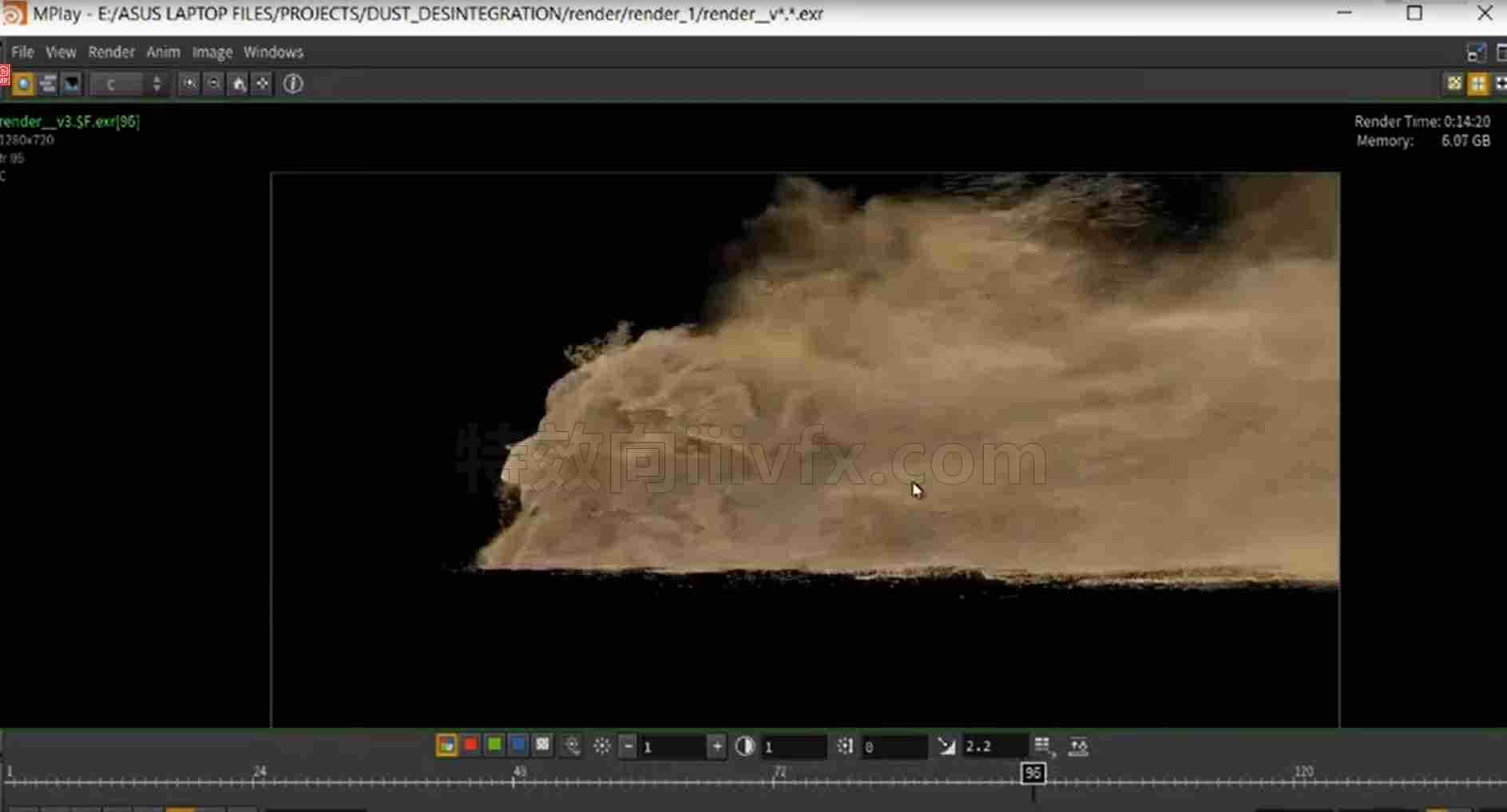Show only the blue channel
1507x812 pixels.
point(518,746)
